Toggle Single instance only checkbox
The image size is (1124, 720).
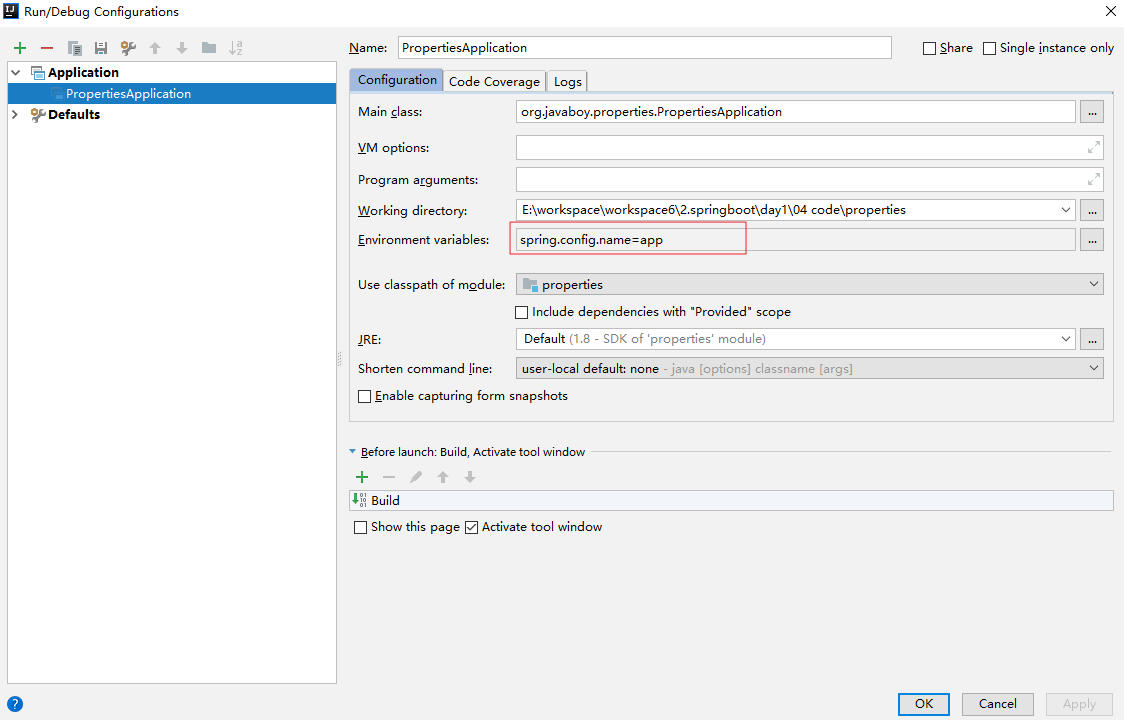(x=990, y=48)
